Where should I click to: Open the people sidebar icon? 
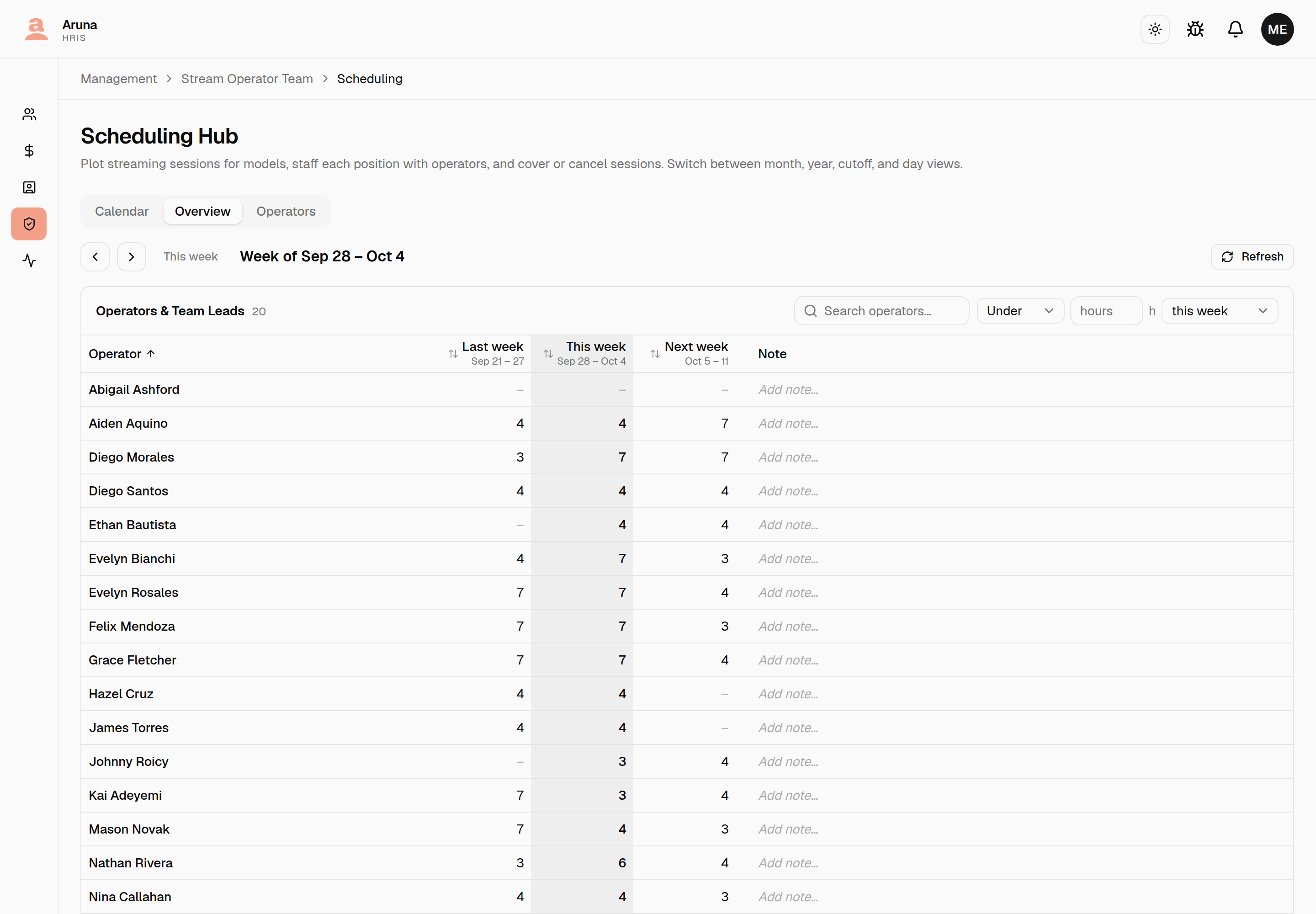pos(29,115)
